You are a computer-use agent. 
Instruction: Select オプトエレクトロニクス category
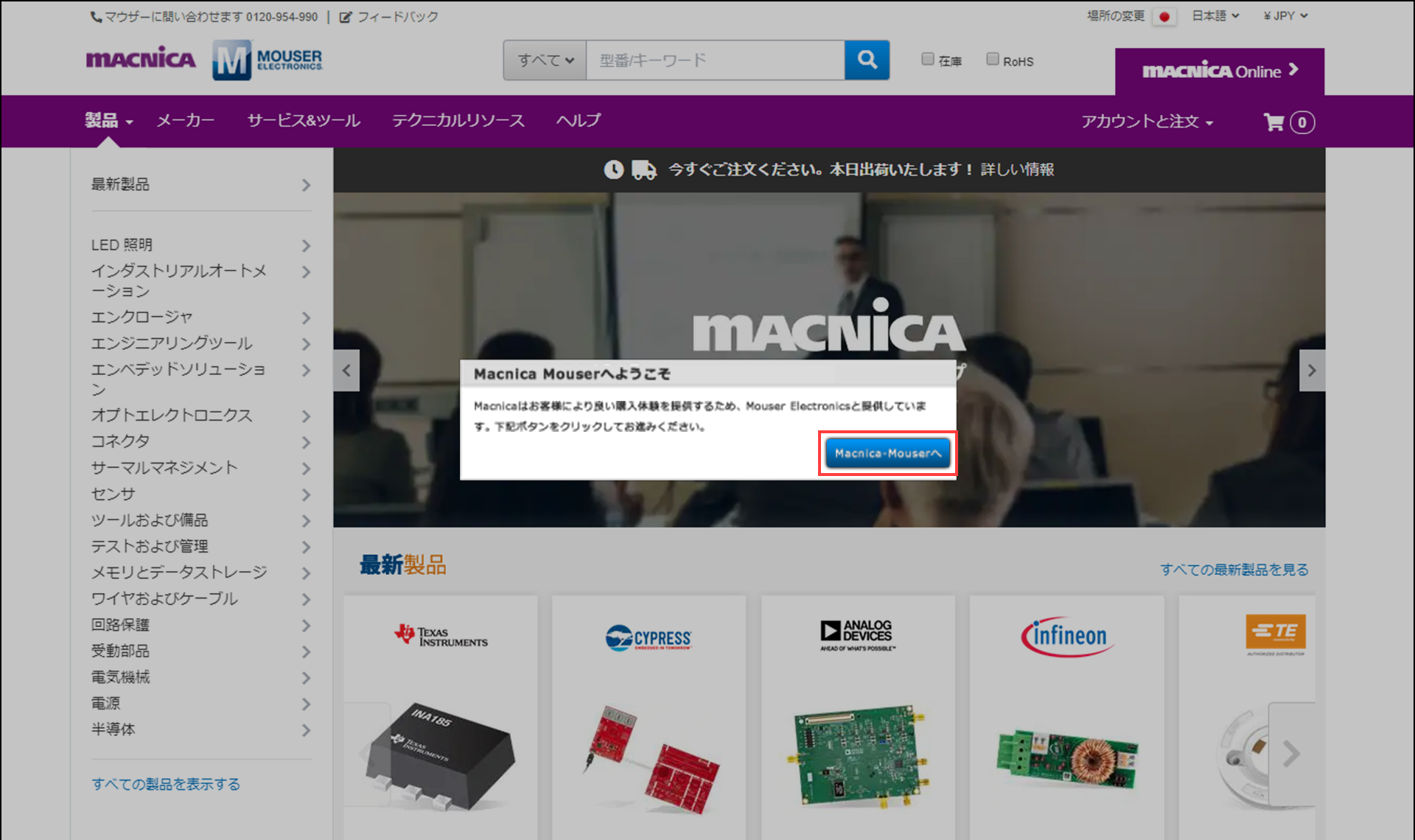point(172,416)
